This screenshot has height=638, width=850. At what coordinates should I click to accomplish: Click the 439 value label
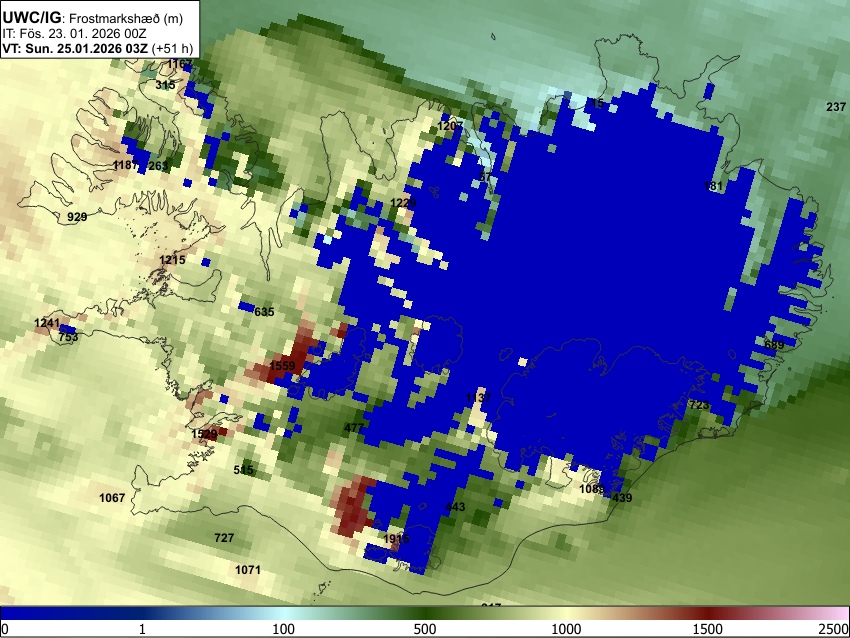[622, 498]
